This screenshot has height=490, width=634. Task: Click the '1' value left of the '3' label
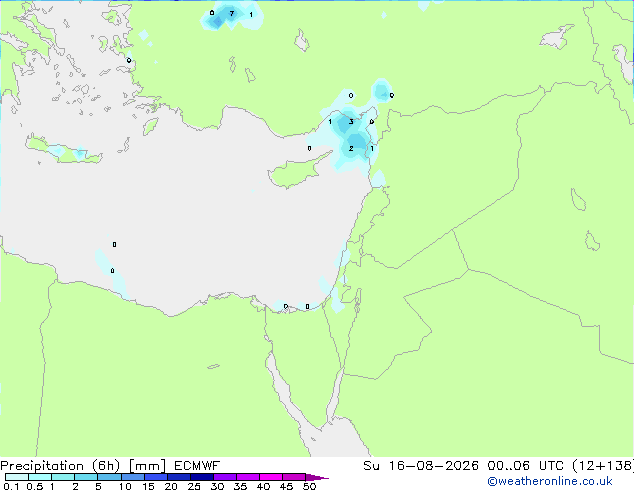(x=330, y=122)
